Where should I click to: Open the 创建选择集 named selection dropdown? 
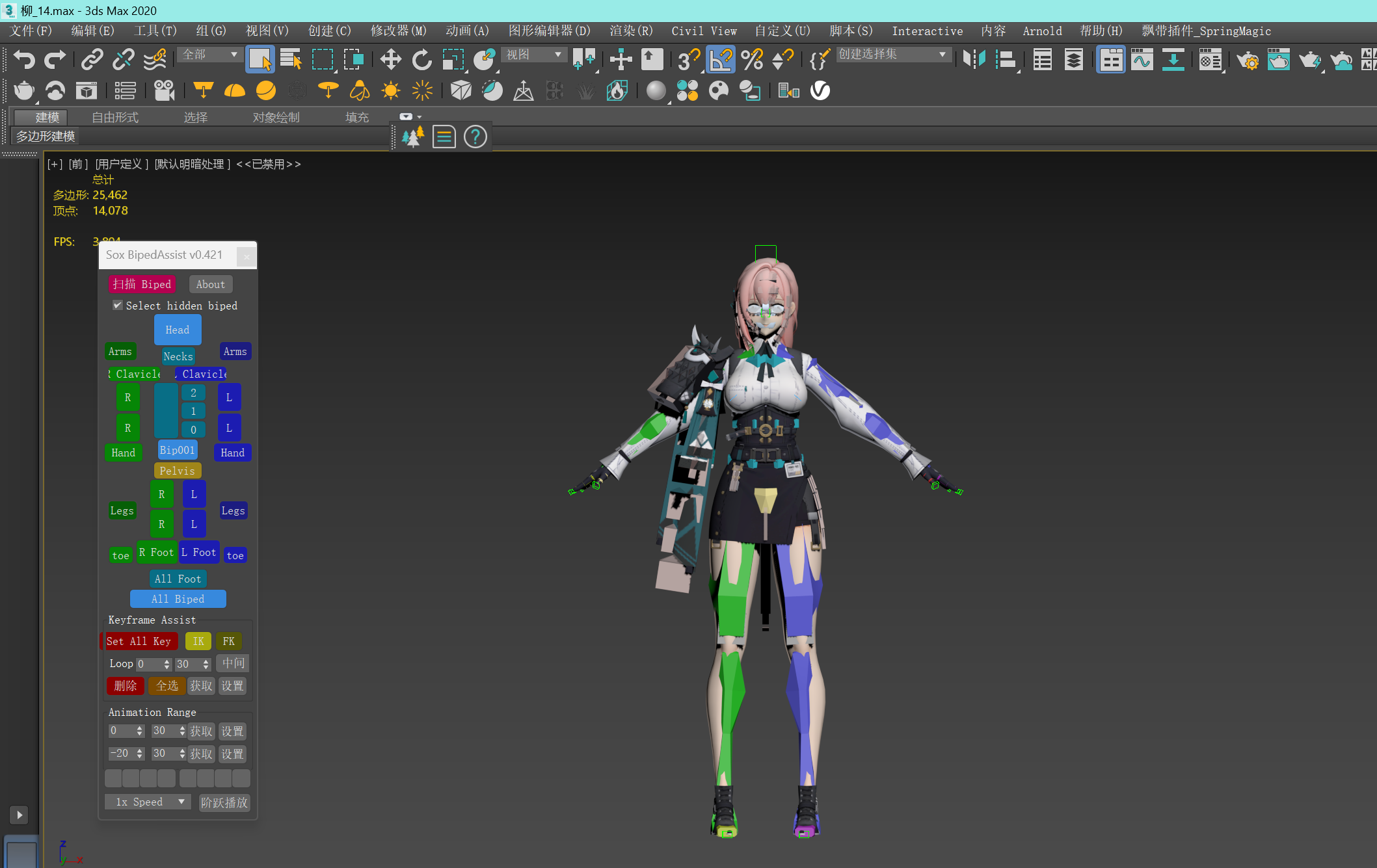click(x=893, y=55)
